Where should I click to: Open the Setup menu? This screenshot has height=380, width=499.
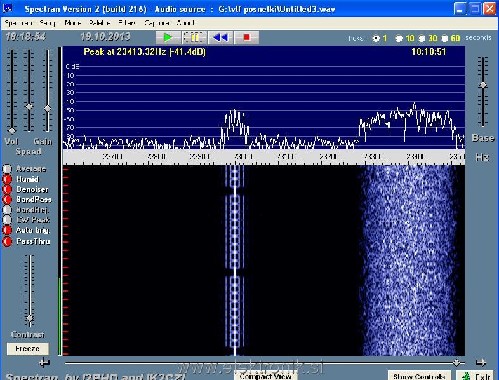47,23
